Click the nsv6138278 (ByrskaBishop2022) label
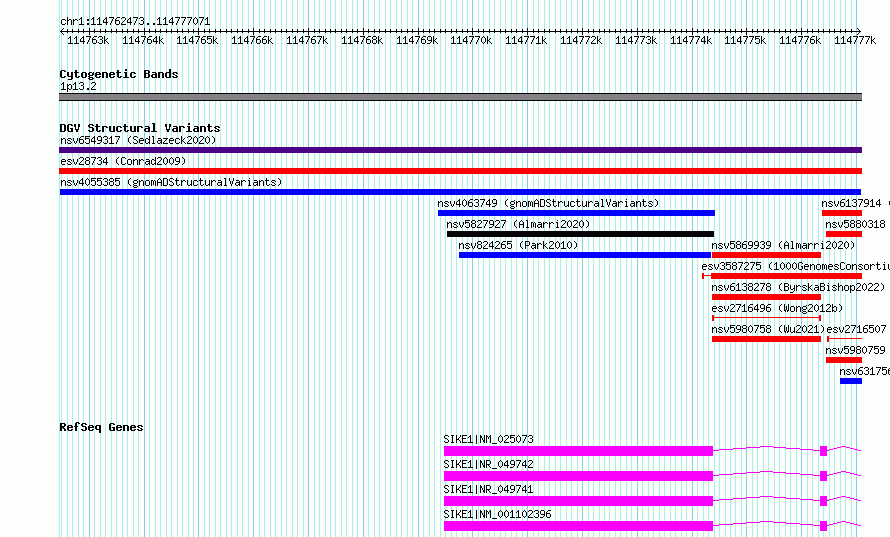This screenshot has height=537, width=890. click(798, 287)
